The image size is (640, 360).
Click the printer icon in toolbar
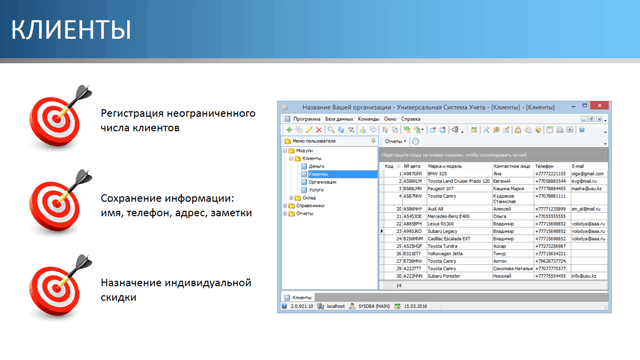(560, 130)
